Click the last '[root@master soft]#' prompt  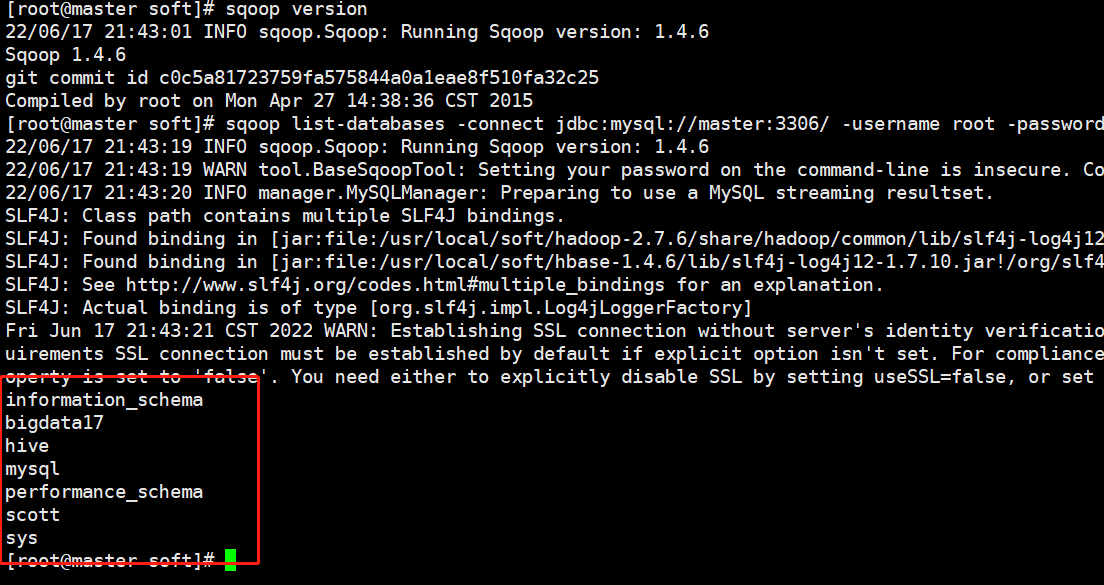pos(110,561)
